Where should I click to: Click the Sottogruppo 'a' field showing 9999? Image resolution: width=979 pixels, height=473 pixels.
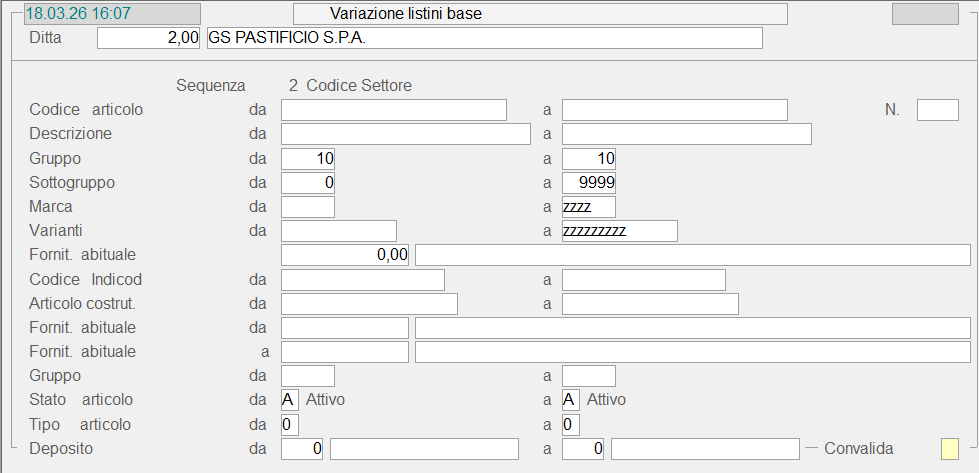[589, 183]
